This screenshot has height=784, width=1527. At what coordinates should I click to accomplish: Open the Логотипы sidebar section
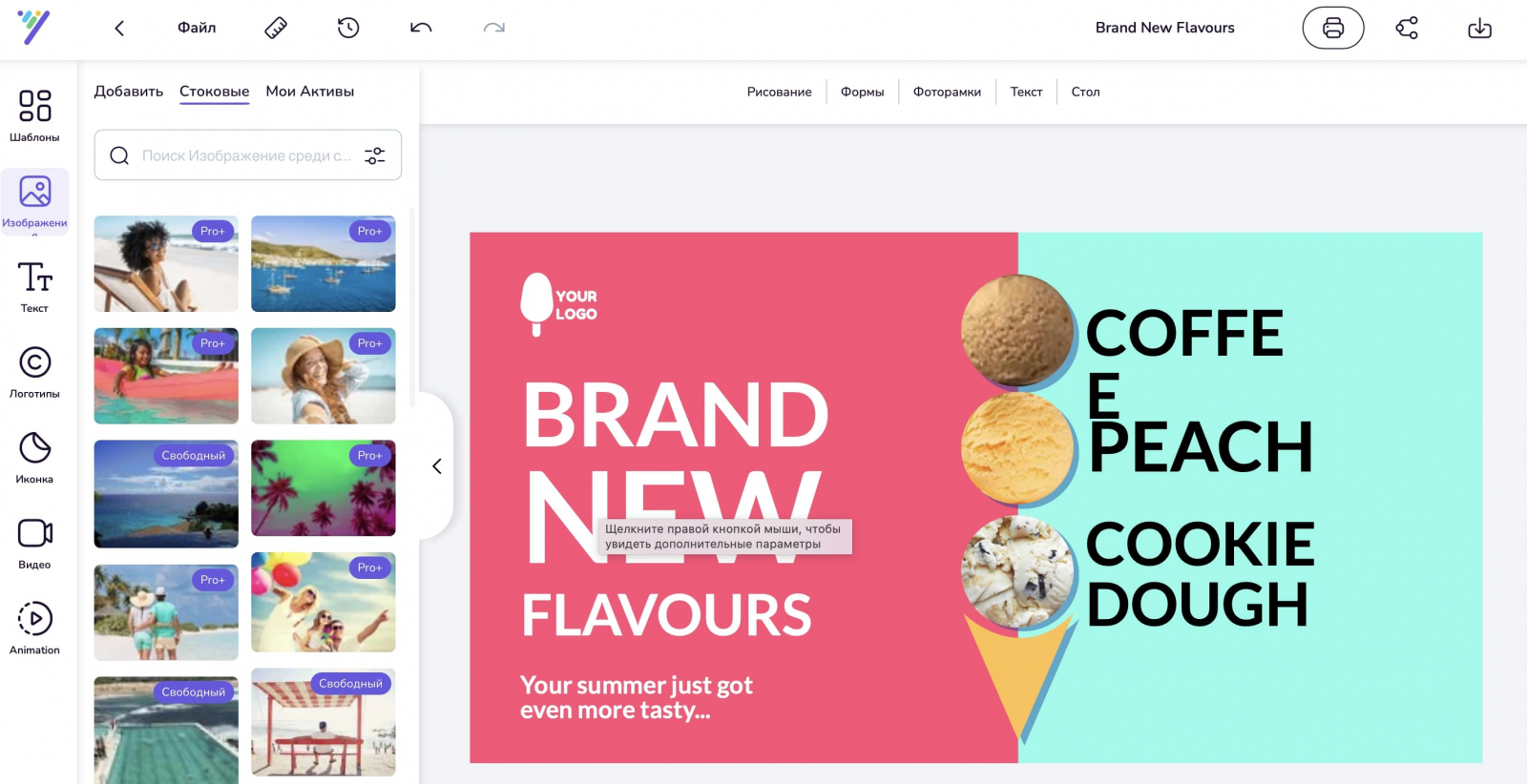pyautogui.click(x=34, y=371)
